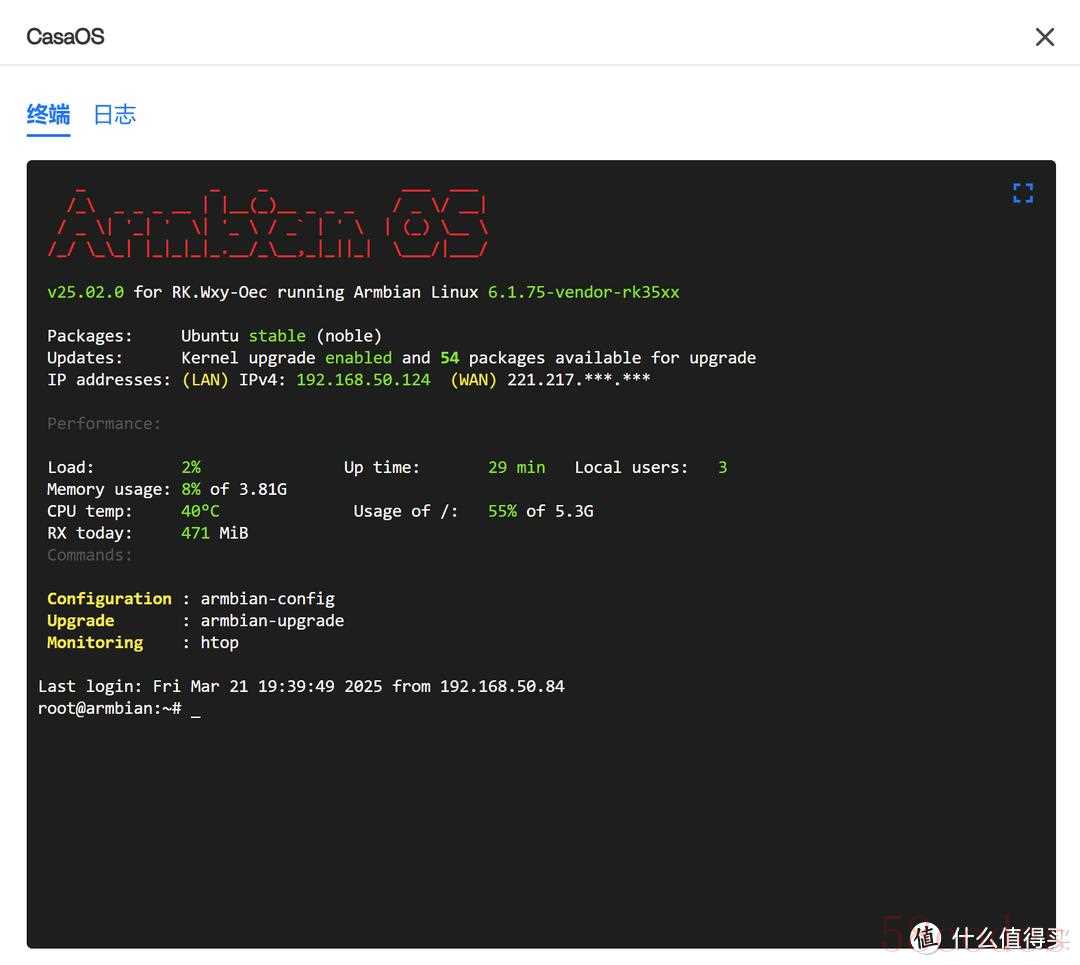The image size is (1080, 965).
Task: Switch to the 终端 tab
Action: point(48,114)
